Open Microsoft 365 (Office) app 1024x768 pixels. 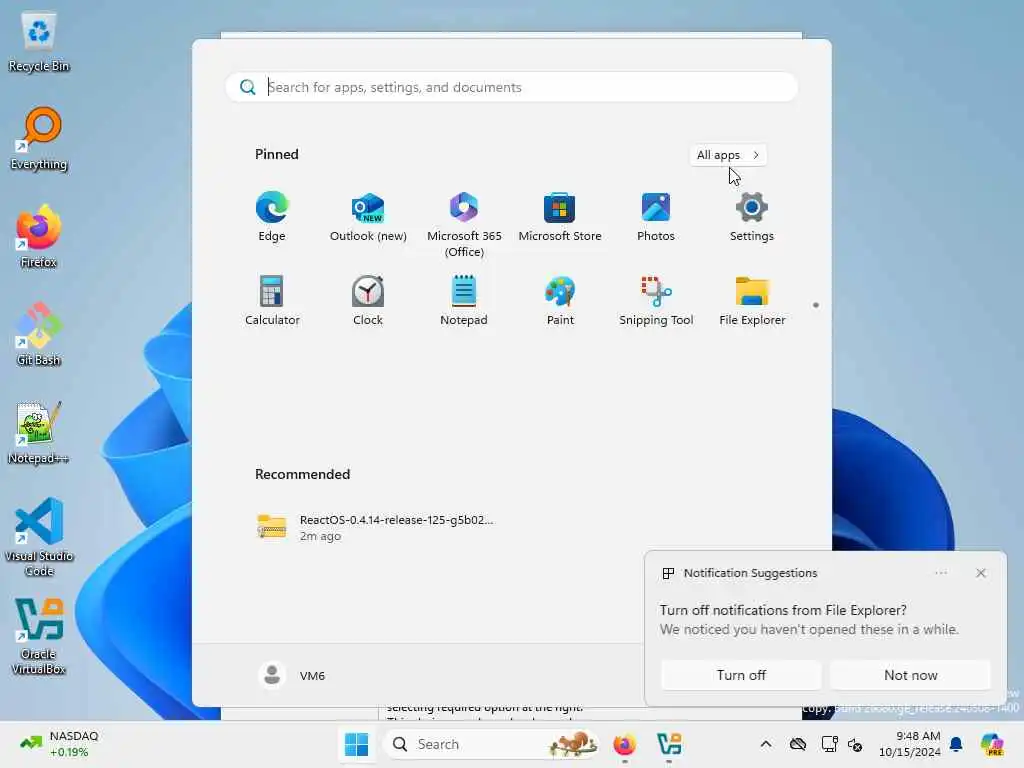pos(464,225)
